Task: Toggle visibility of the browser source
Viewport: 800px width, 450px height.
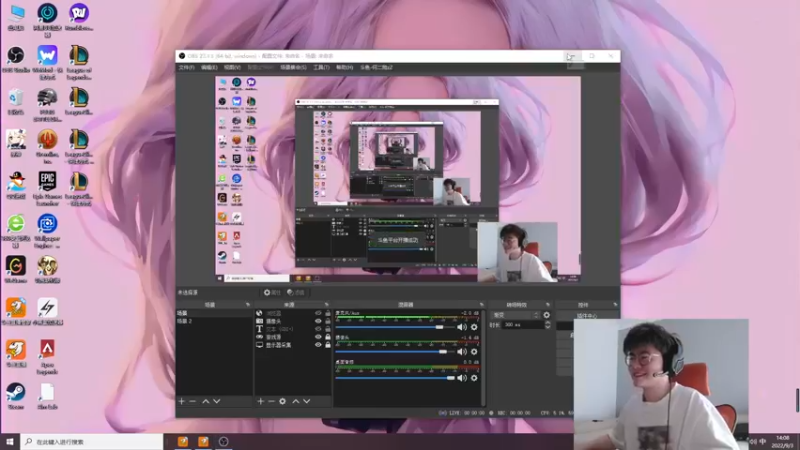Action: (x=318, y=313)
